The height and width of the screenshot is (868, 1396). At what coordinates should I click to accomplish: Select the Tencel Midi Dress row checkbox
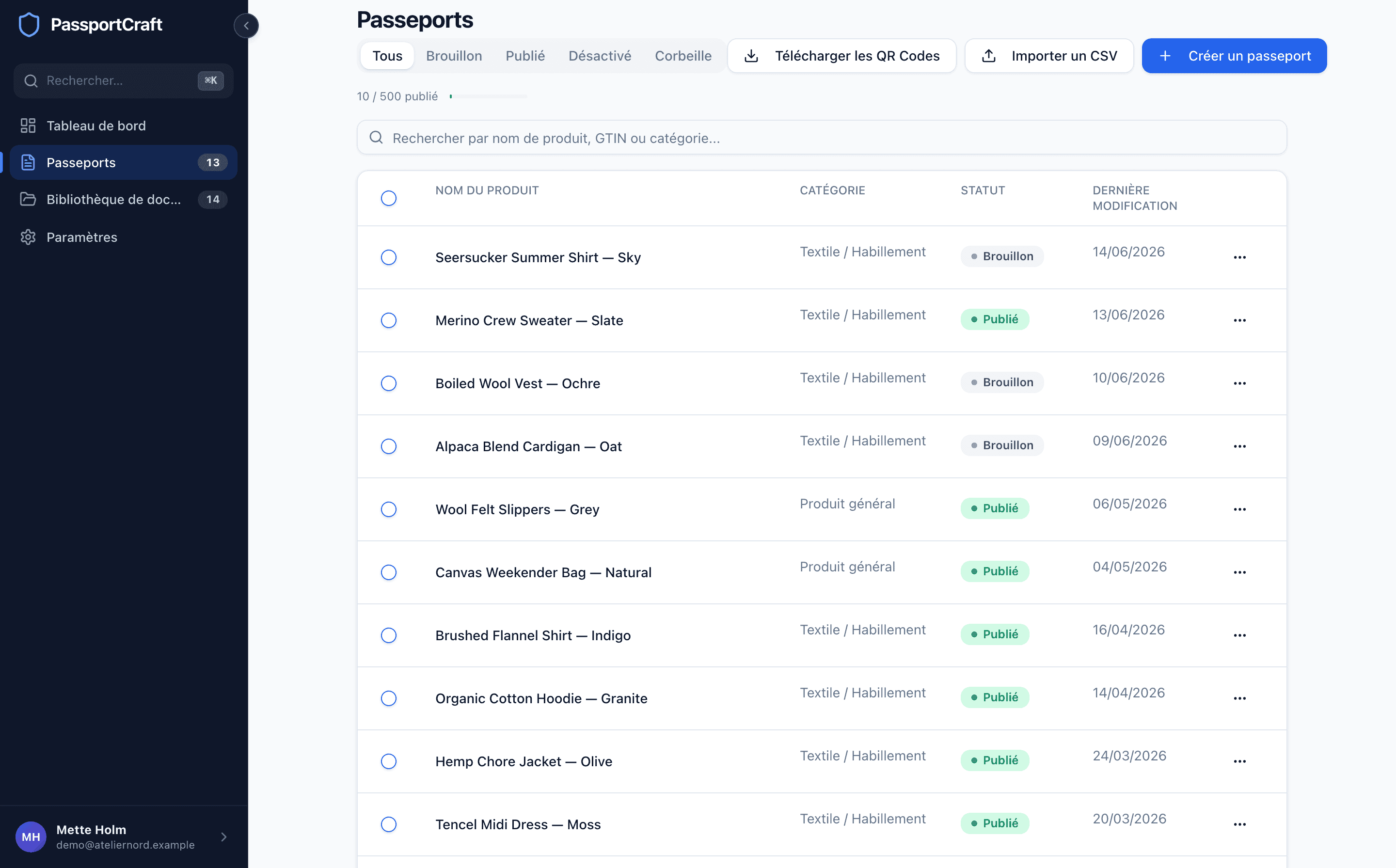coord(389,824)
